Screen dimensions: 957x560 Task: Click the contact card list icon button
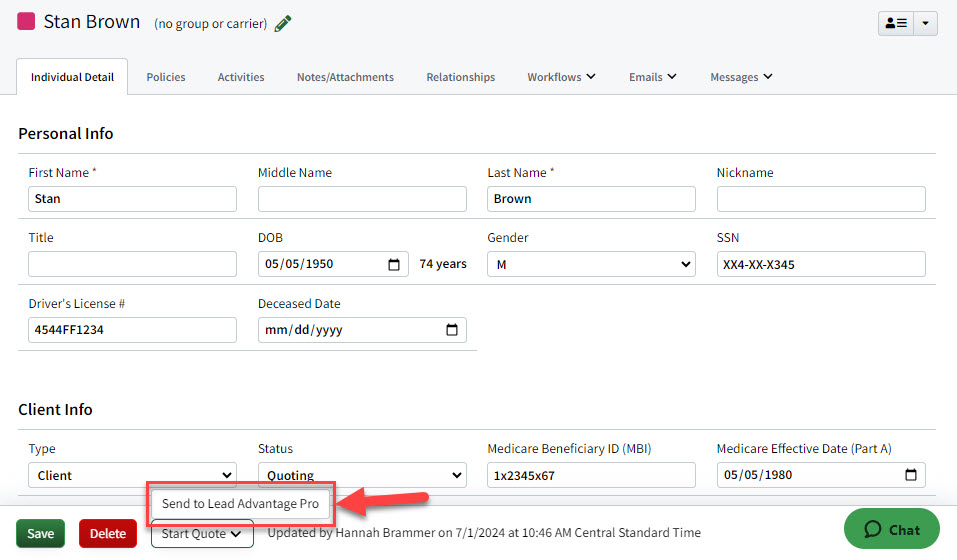[x=896, y=23]
